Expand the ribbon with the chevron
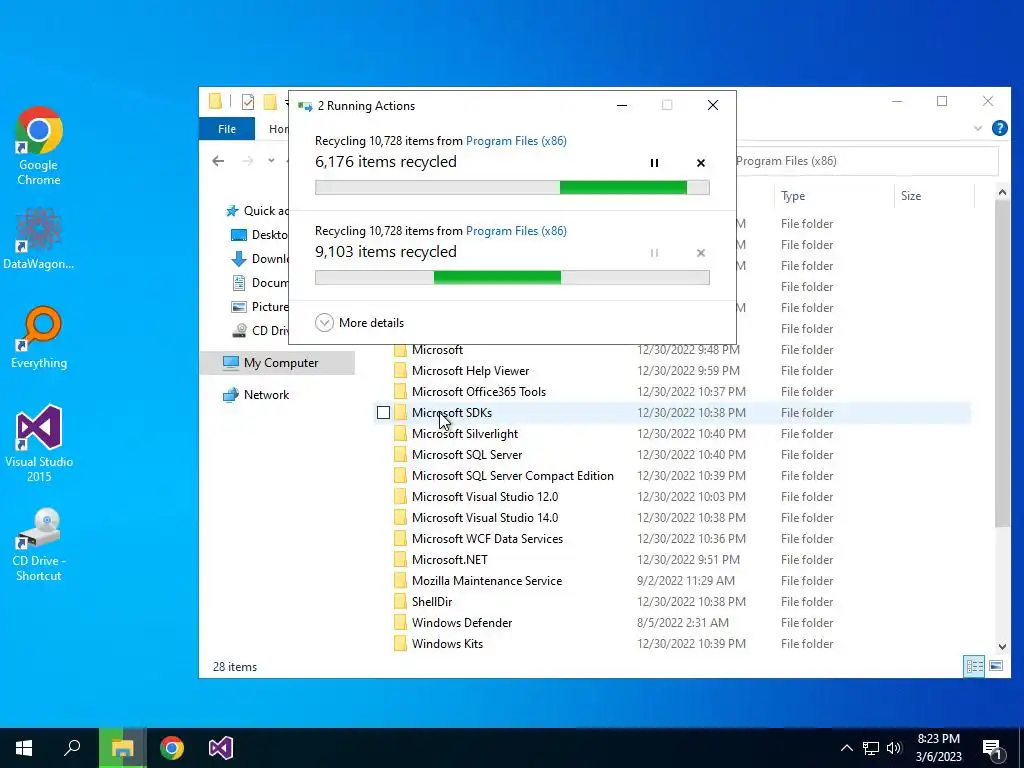This screenshot has height=768, width=1024. click(978, 128)
